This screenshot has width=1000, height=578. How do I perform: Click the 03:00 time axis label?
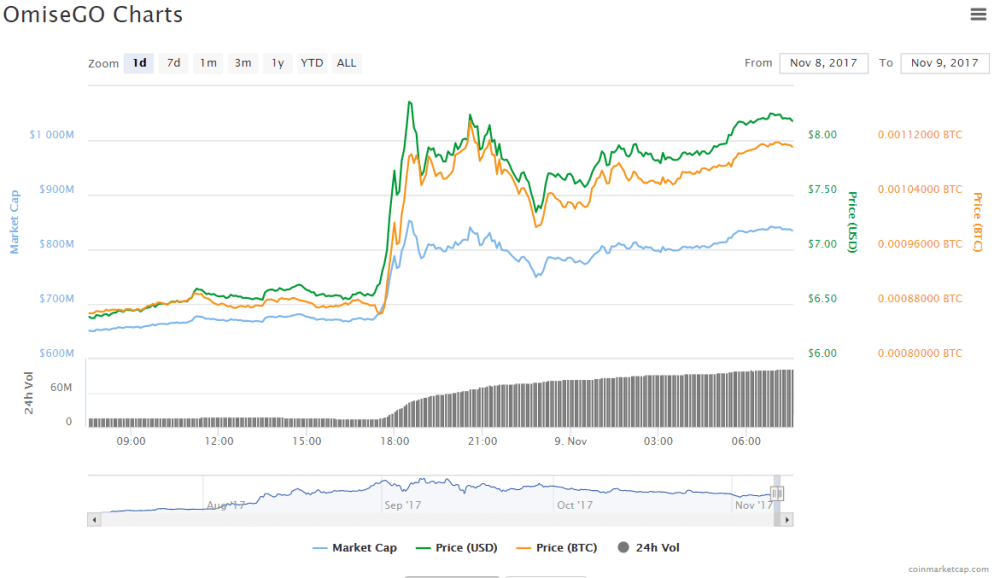click(658, 441)
